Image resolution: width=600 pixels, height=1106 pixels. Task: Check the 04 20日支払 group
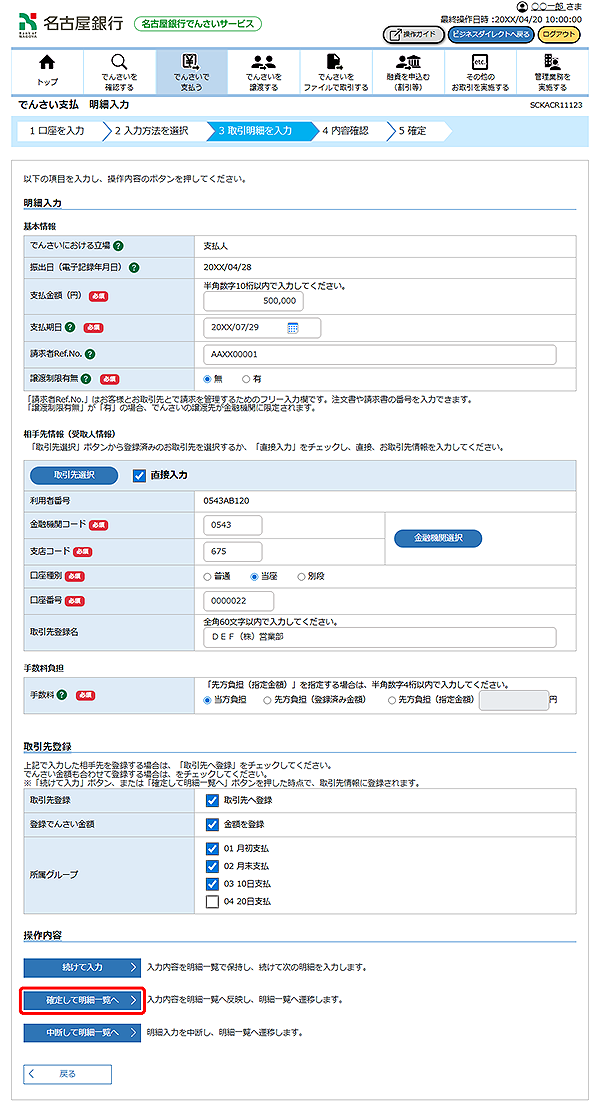(x=211, y=901)
